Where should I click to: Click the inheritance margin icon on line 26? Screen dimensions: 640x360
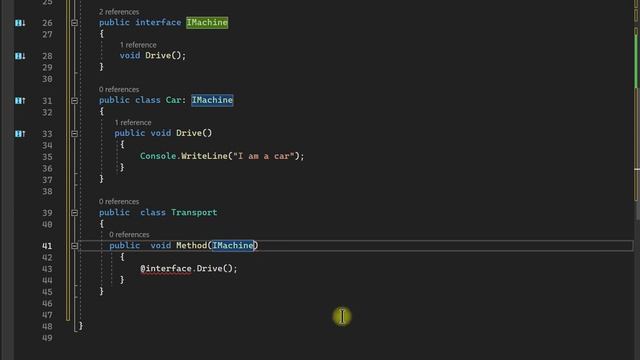pos(20,23)
